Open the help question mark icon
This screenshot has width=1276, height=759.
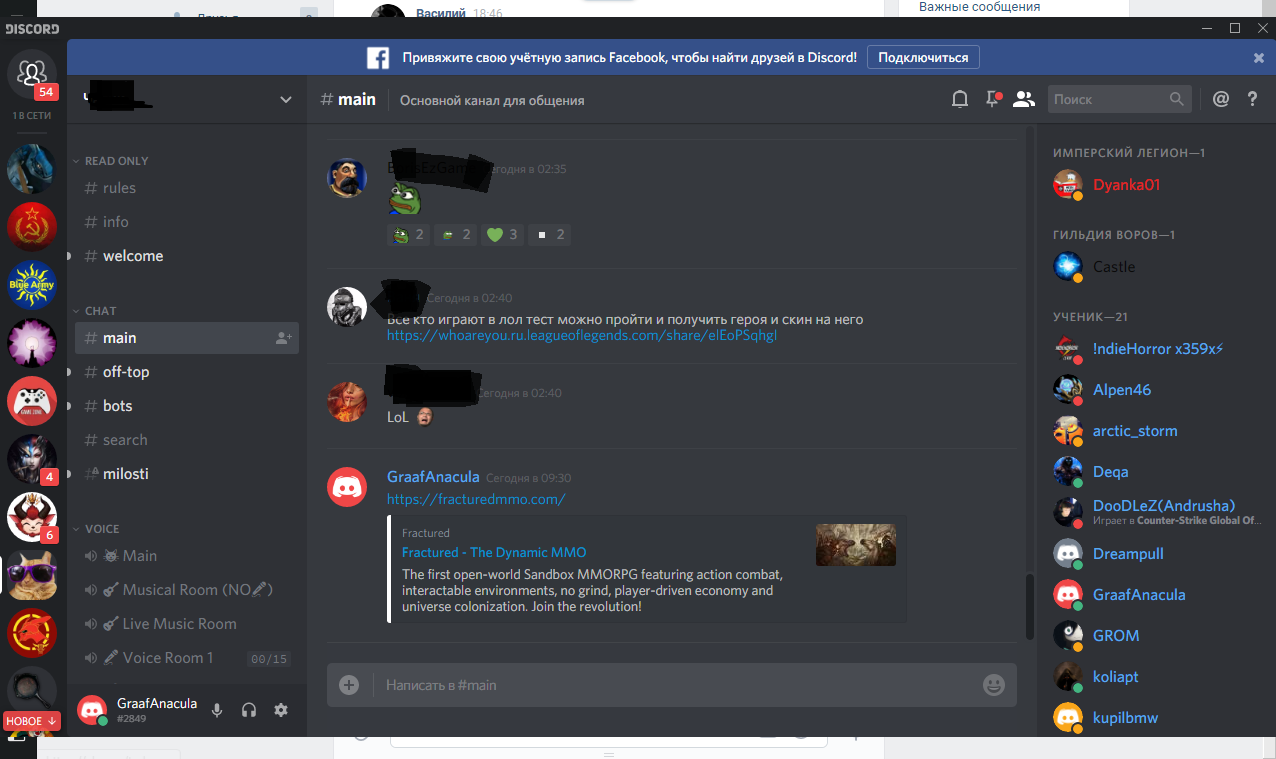click(1252, 99)
